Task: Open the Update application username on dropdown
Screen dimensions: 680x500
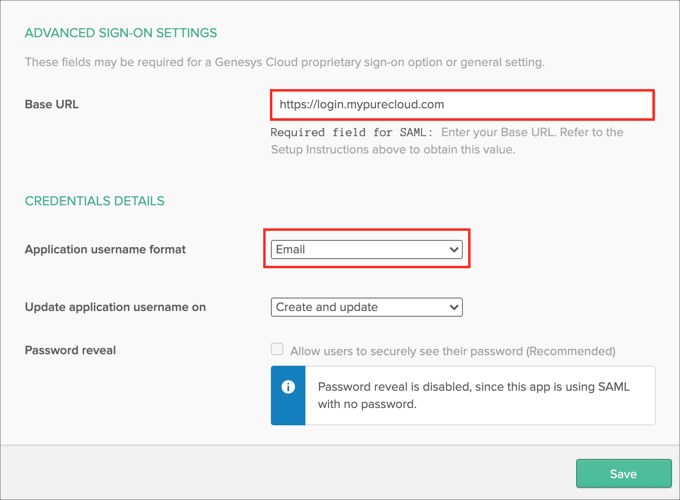Action: point(366,307)
